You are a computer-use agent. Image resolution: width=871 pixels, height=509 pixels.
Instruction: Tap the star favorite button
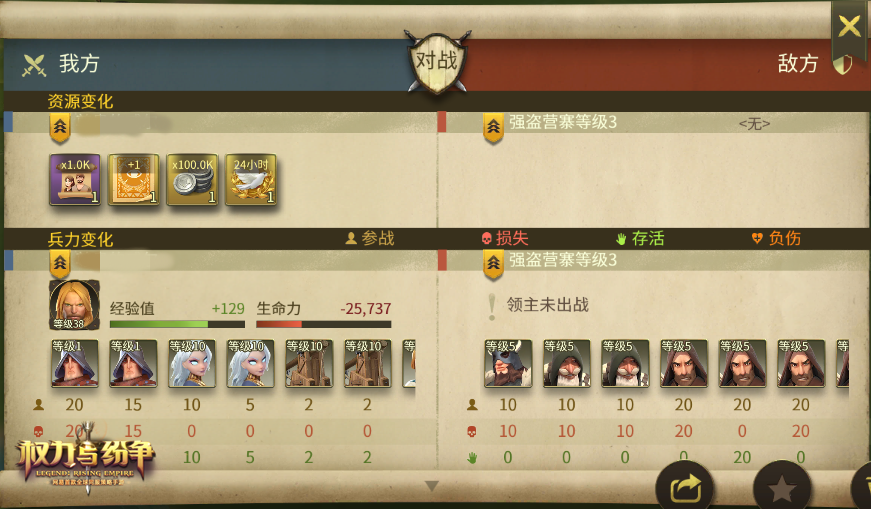(x=782, y=488)
